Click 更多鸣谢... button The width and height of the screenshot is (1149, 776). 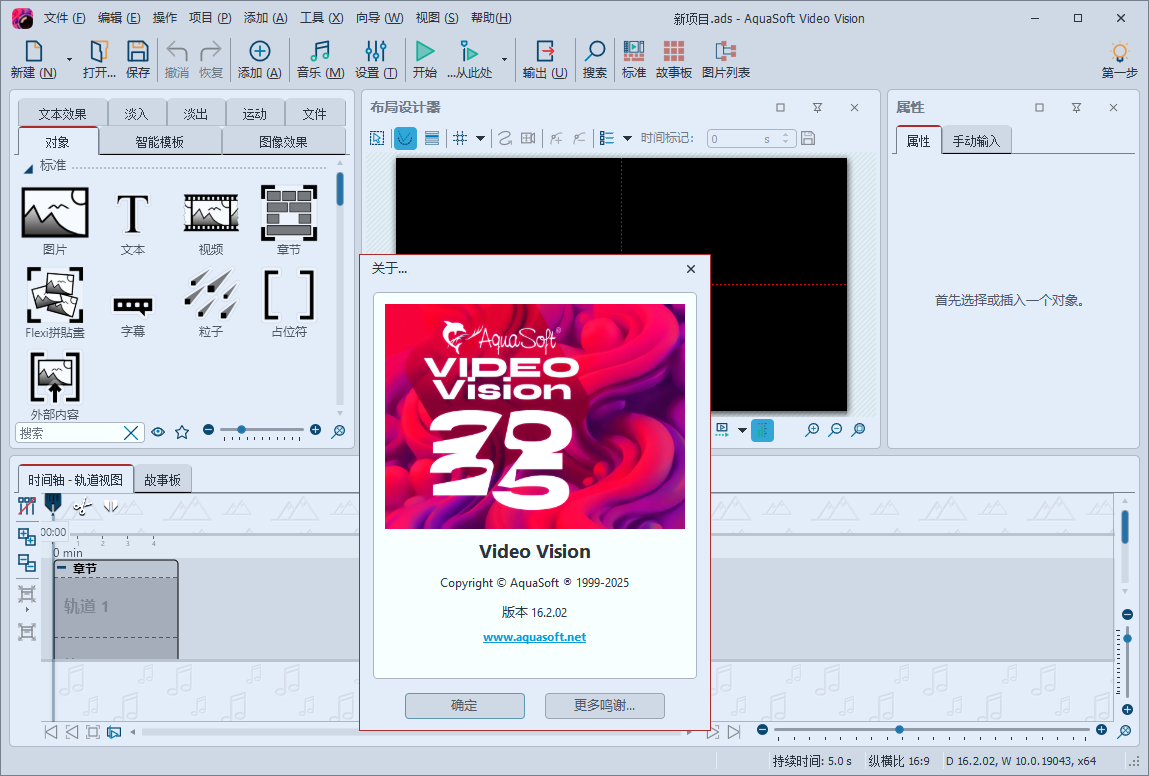pyautogui.click(x=605, y=706)
